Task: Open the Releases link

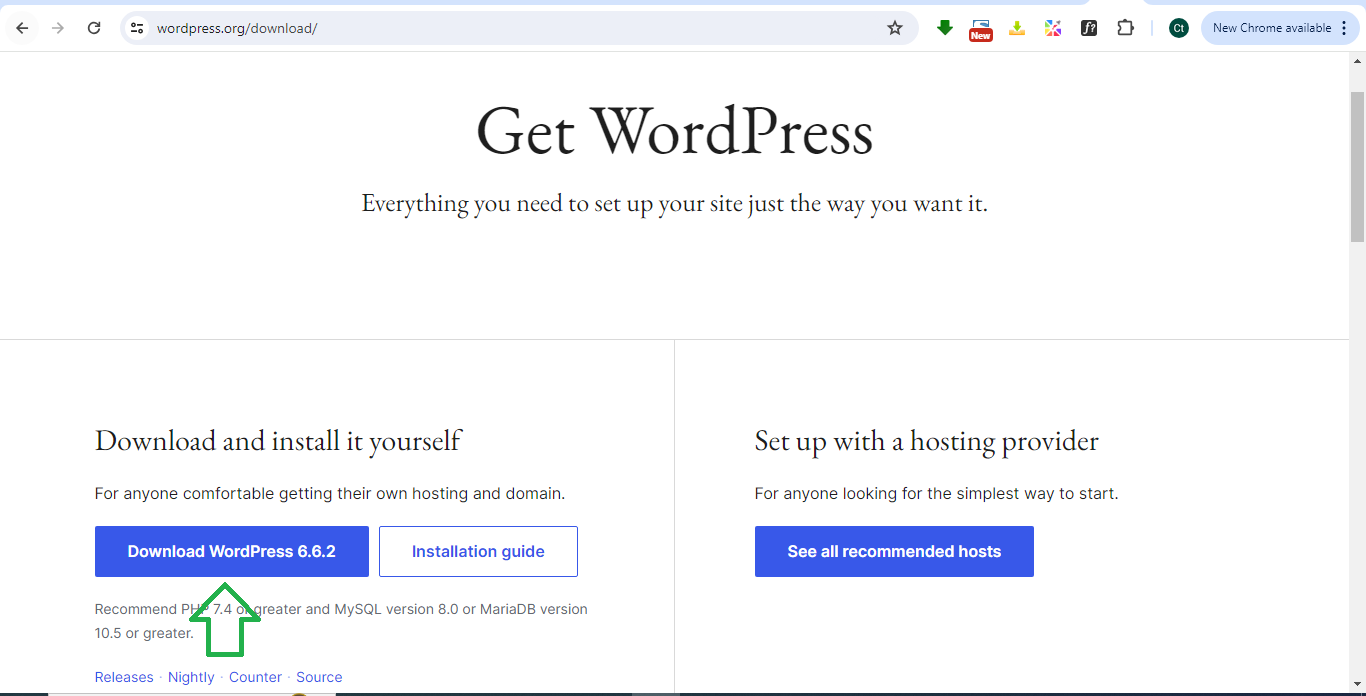Action: (x=124, y=677)
